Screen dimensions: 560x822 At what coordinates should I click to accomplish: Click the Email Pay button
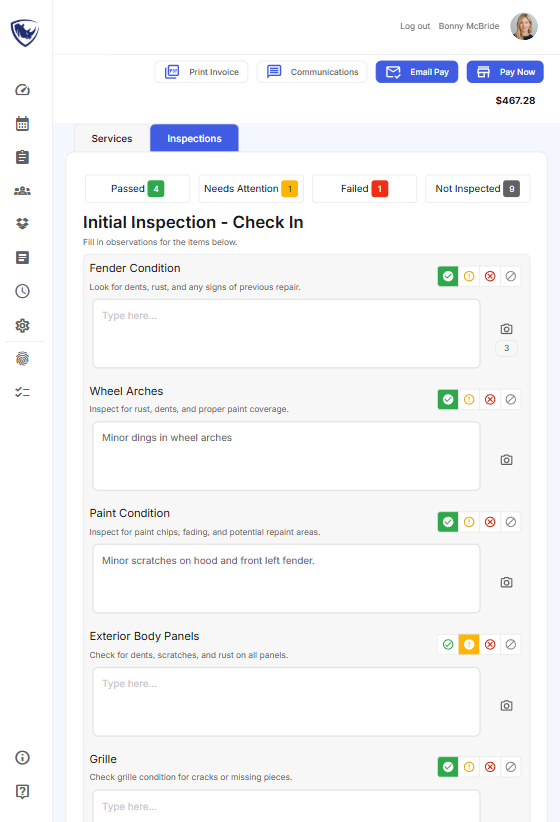point(417,72)
